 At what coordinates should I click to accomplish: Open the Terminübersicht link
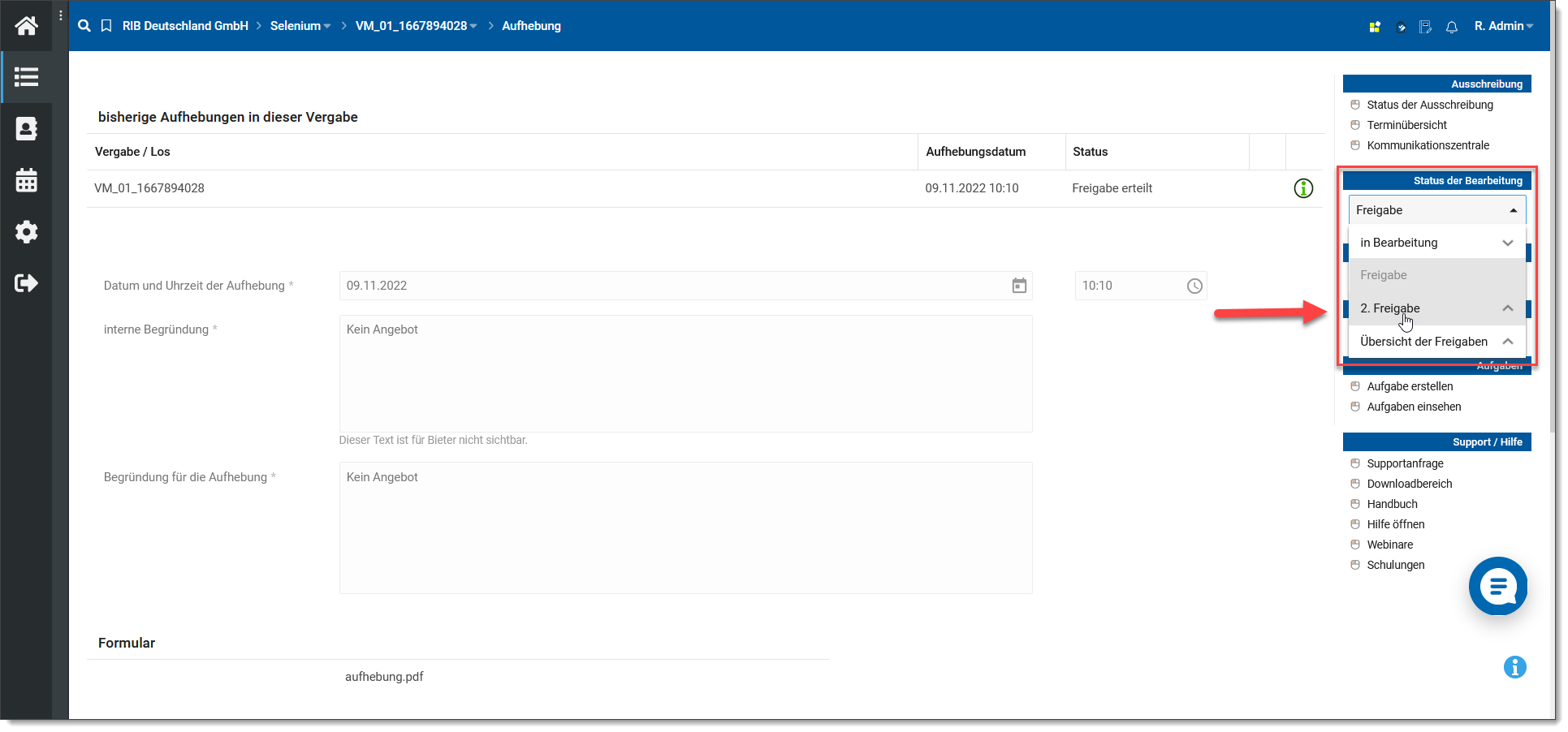(x=1406, y=125)
